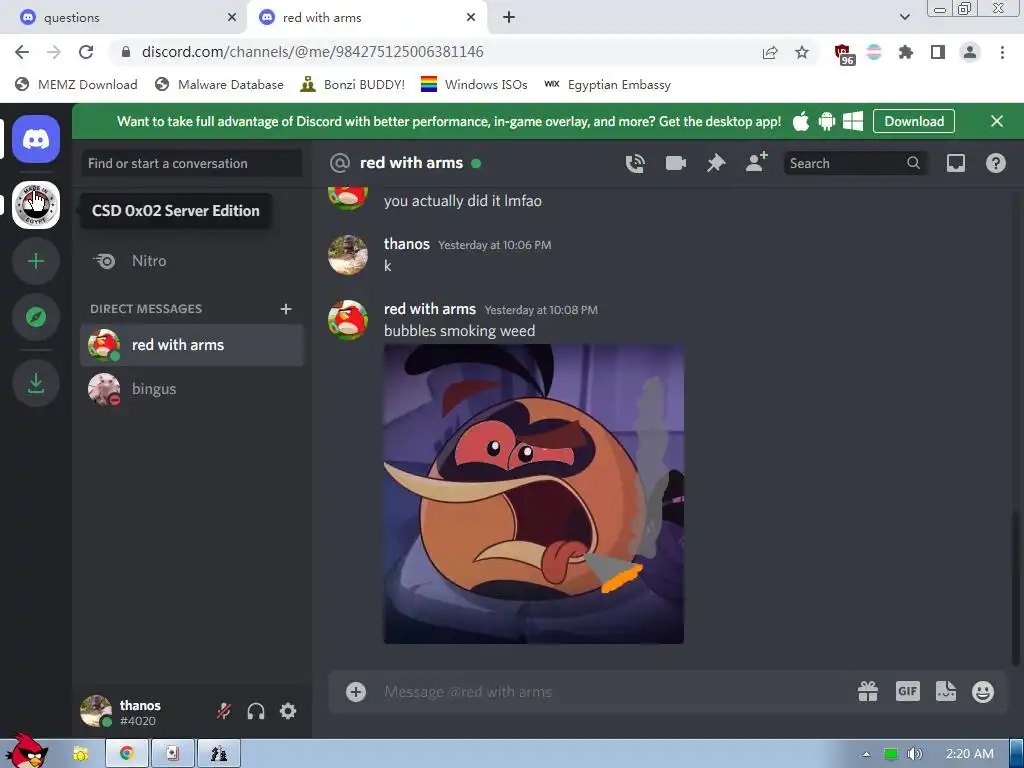Open user settings gear
This screenshot has height=768, width=1024.
[288, 711]
